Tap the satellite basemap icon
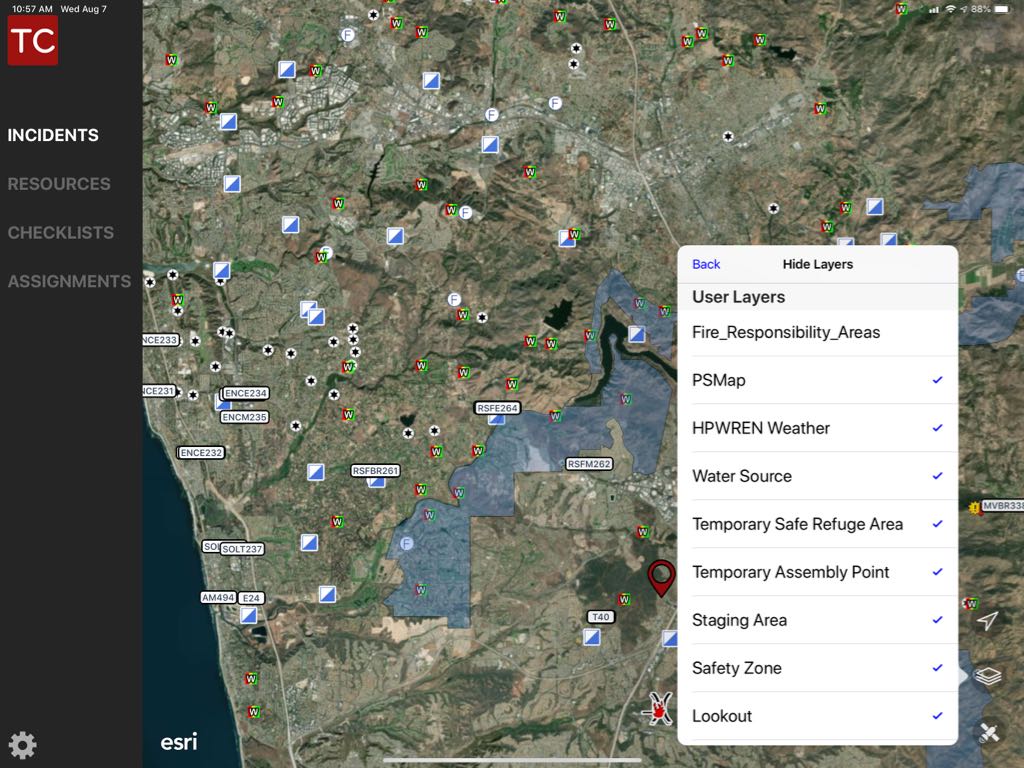Viewport: 1024px width, 768px height. click(987, 732)
